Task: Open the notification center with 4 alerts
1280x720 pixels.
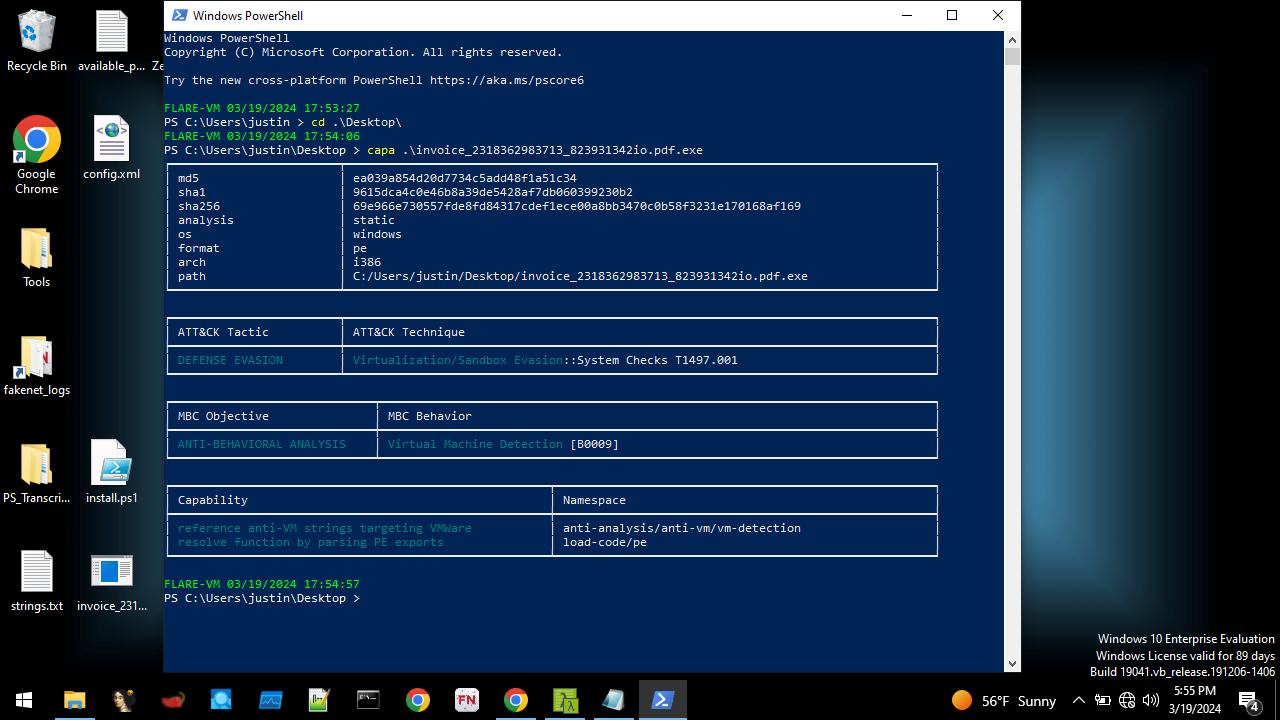Action: 1248,700
